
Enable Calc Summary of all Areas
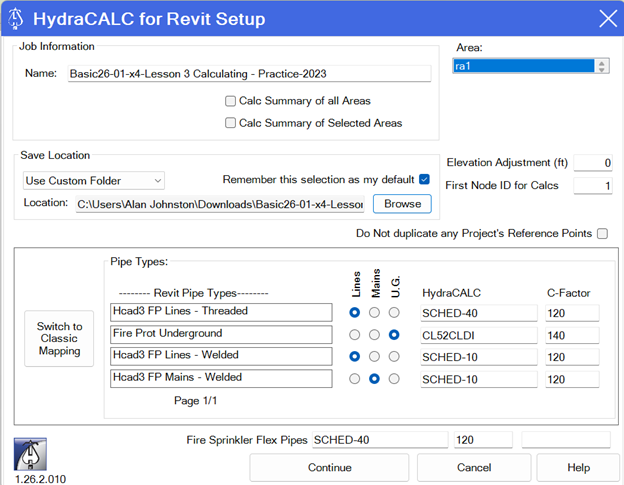coord(230,101)
